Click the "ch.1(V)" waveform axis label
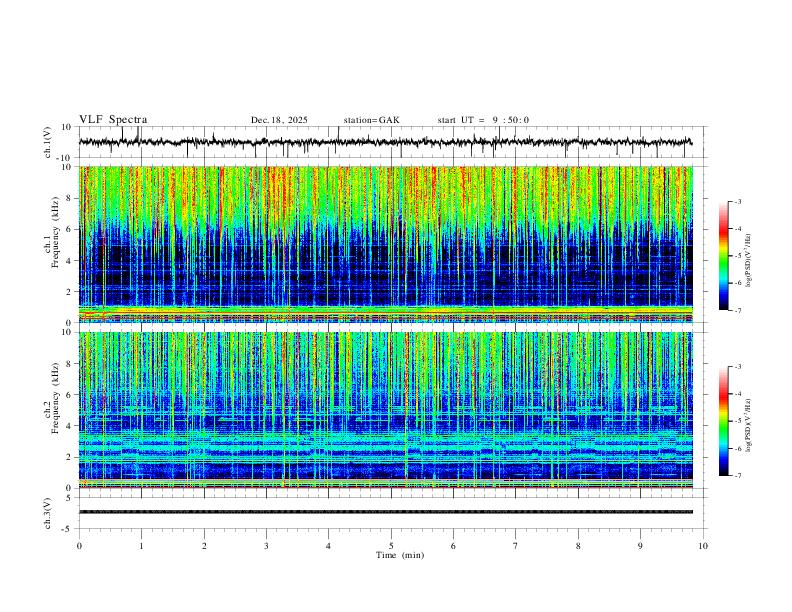Screen dimensions: 792x612 pos(48,142)
